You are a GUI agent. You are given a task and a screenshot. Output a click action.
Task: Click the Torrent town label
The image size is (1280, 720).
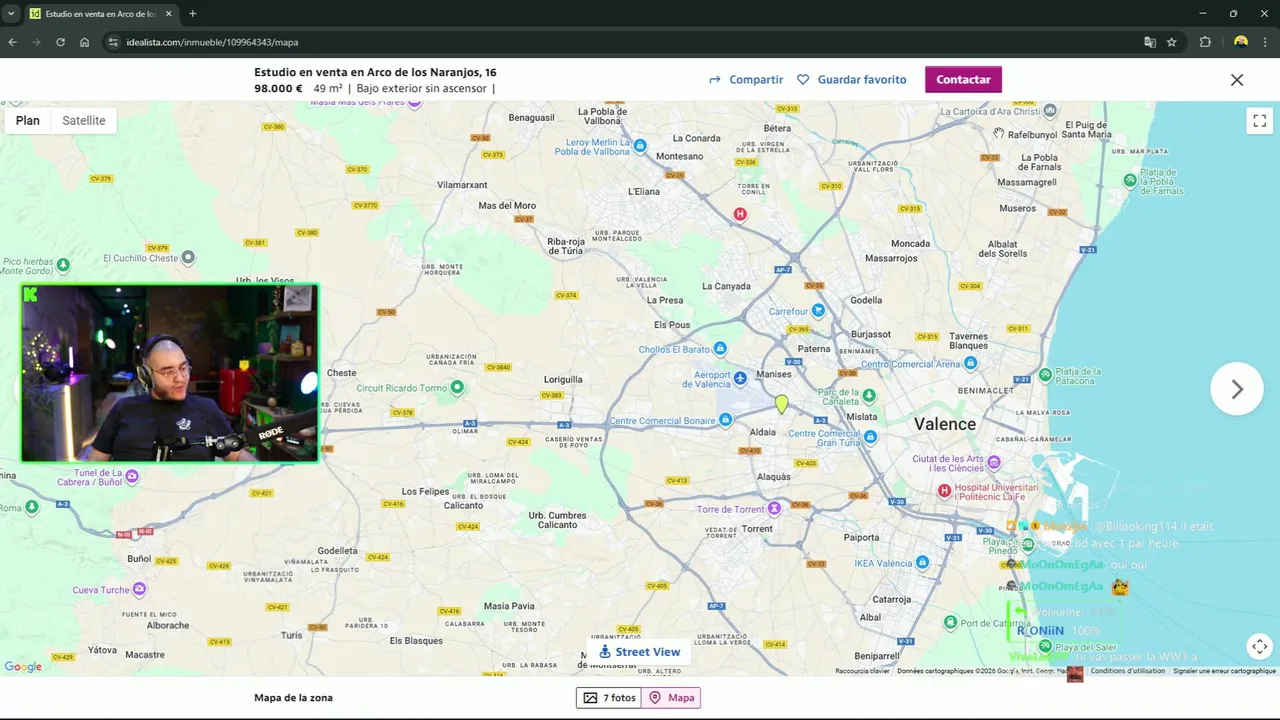[757, 528]
